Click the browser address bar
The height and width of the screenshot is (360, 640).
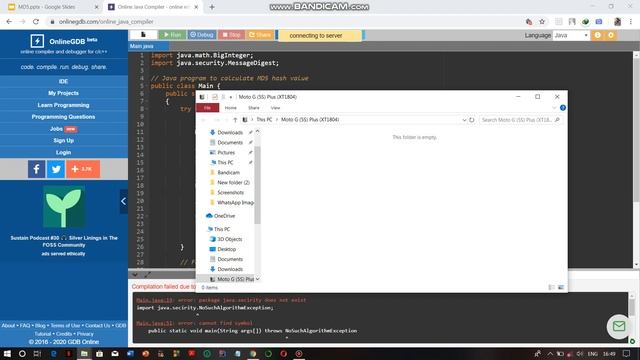pyautogui.click(x=286, y=22)
